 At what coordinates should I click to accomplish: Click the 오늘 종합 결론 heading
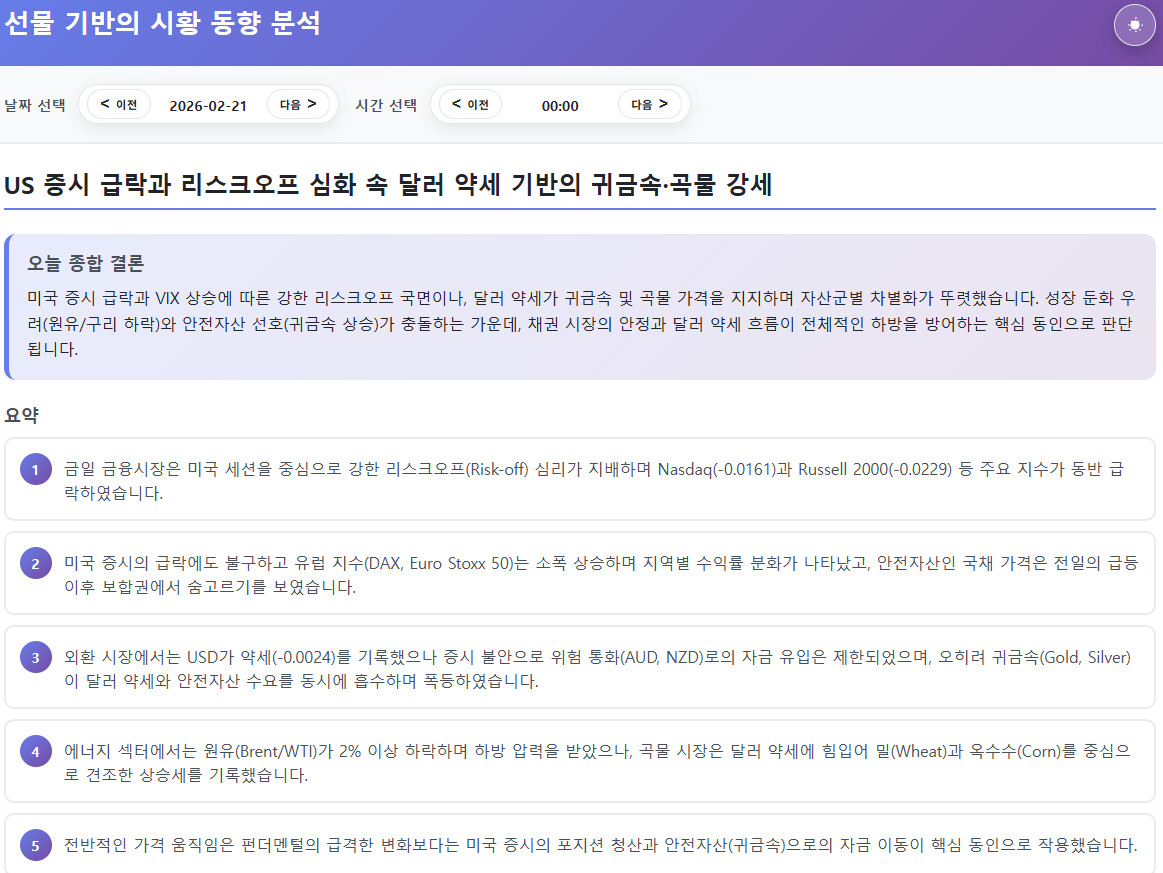click(86, 264)
